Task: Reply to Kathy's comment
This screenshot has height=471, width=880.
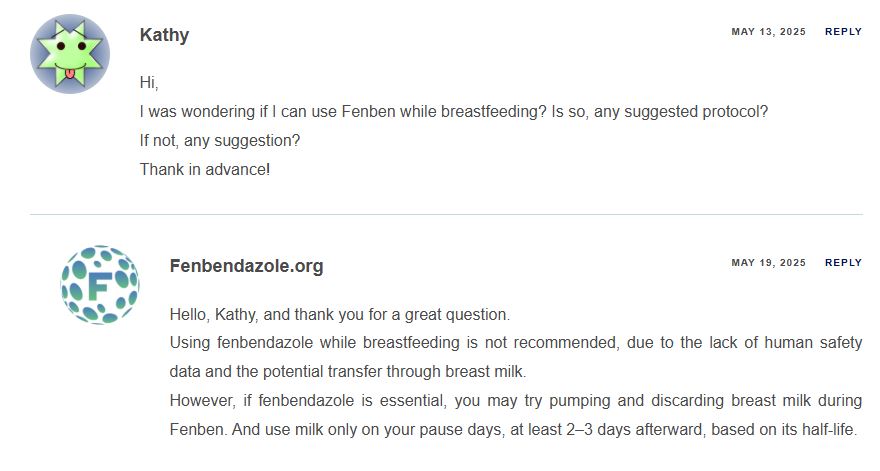Action: coord(843,32)
